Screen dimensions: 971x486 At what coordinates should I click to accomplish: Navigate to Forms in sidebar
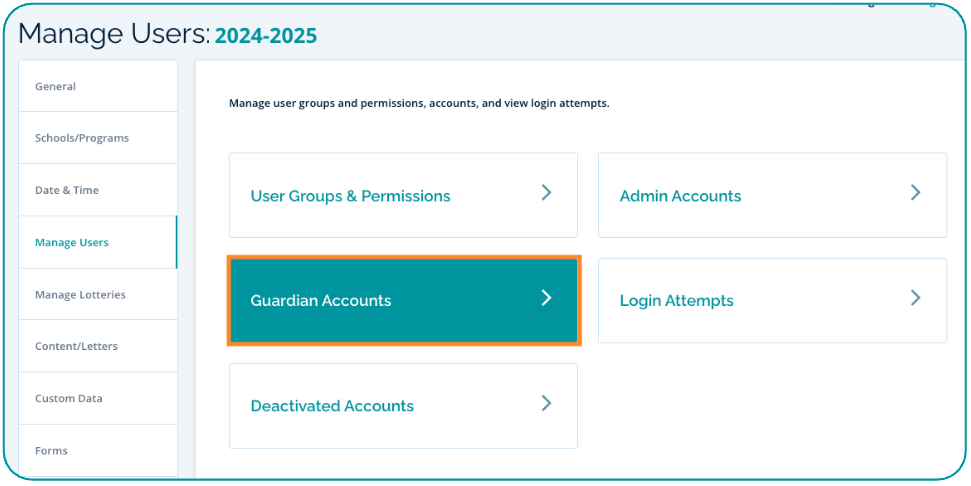pos(51,451)
